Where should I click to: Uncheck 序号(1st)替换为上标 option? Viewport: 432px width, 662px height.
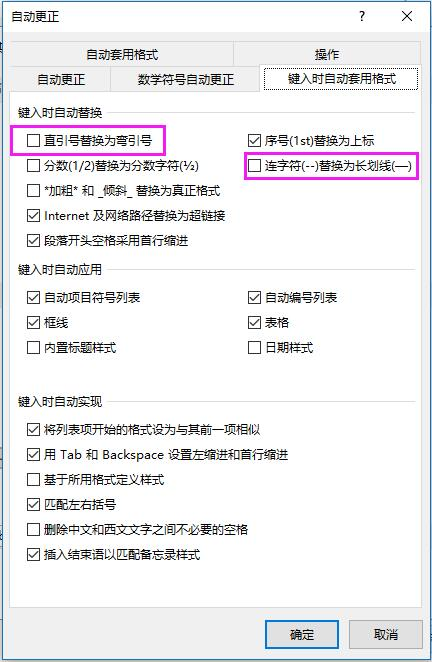254,140
